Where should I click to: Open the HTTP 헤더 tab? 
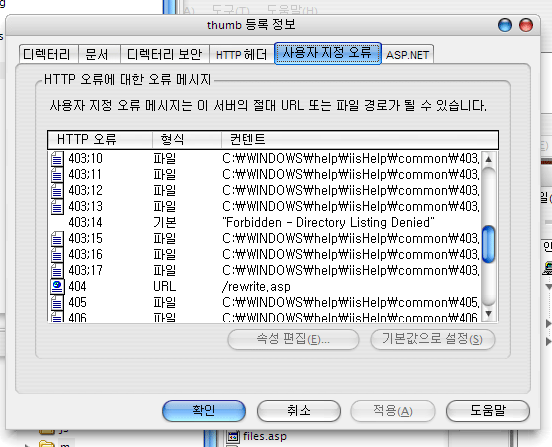coord(242,54)
